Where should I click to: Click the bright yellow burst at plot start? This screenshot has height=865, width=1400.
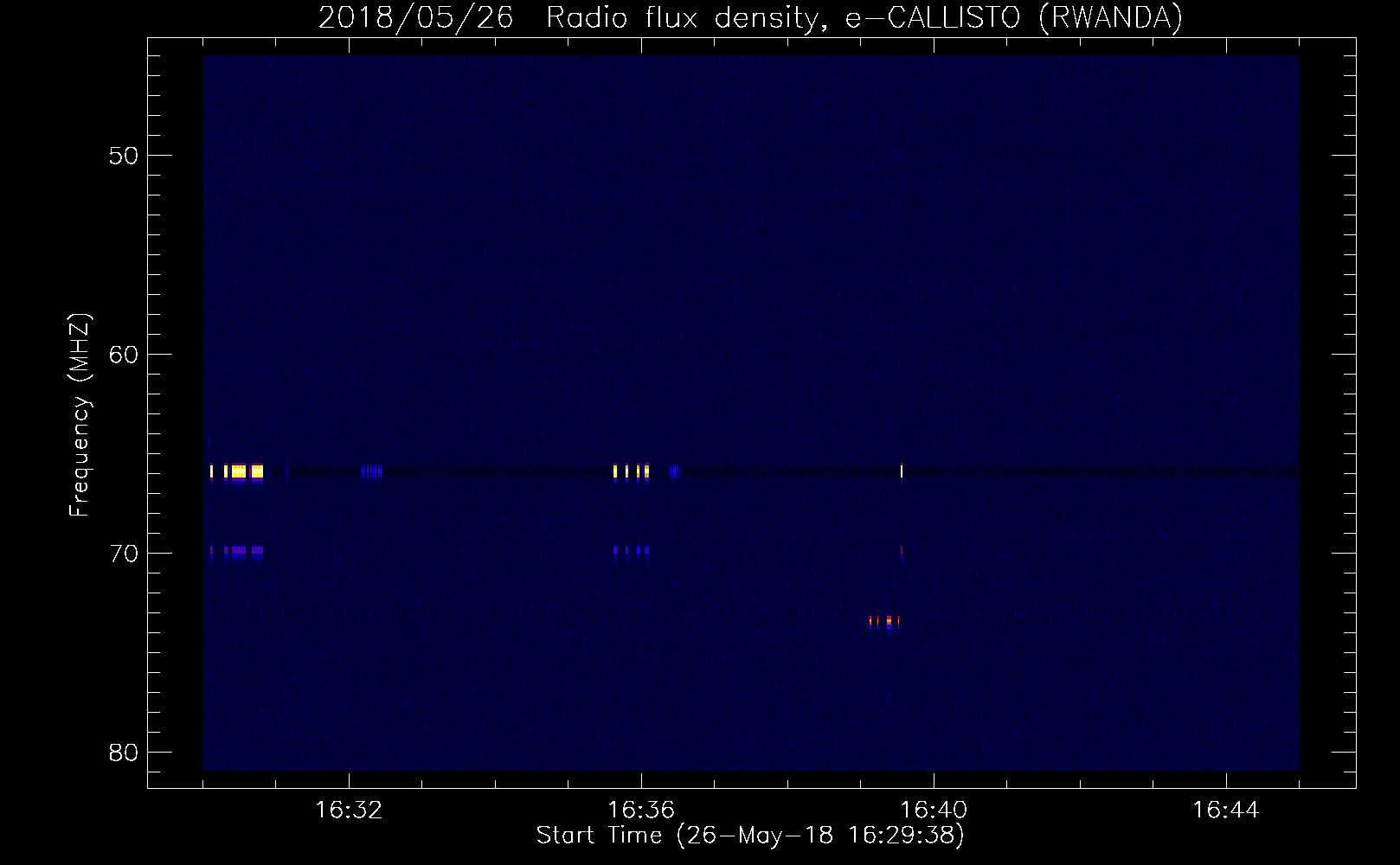(x=237, y=471)
